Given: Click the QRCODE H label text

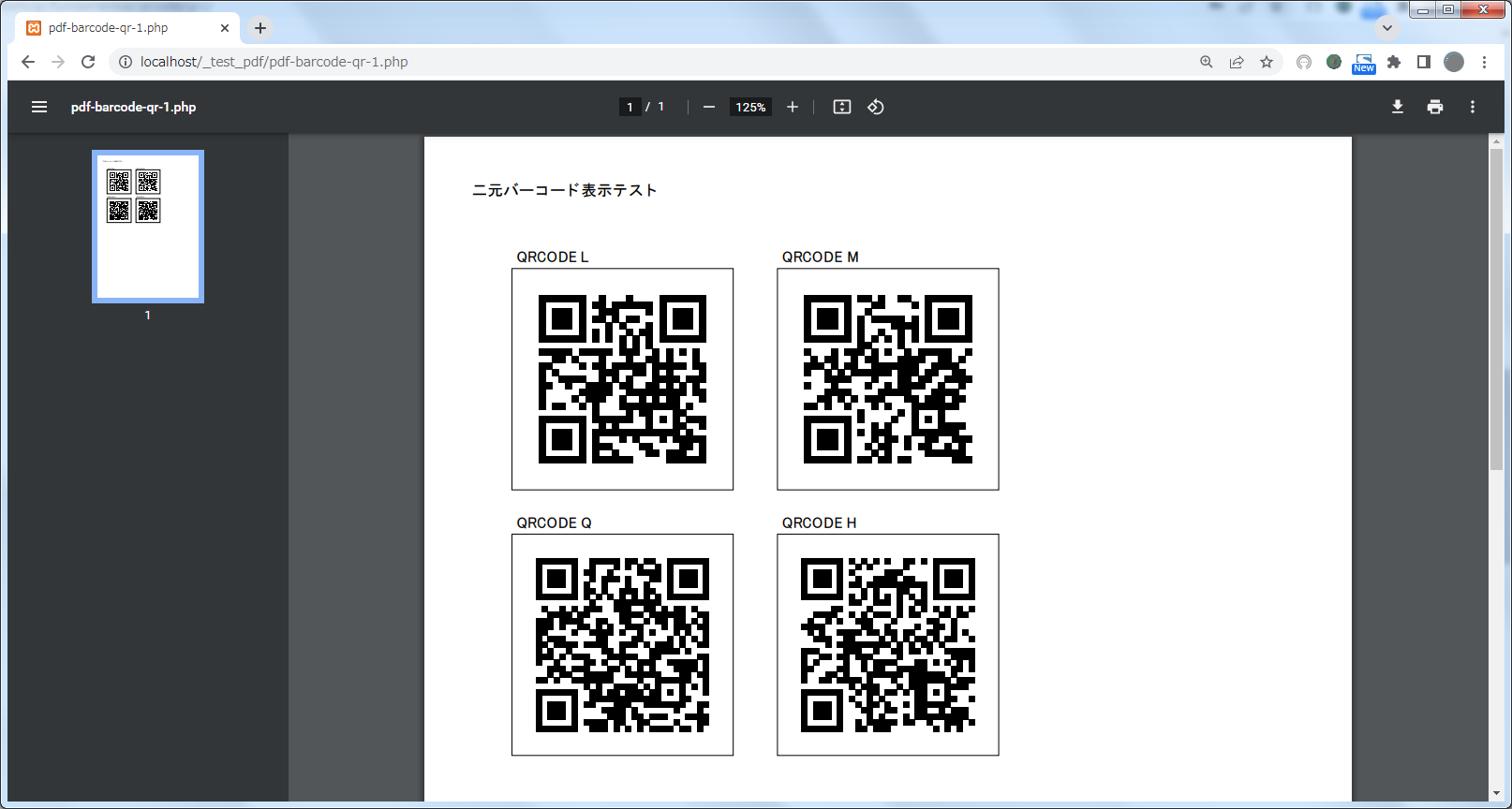Looking at the screenshot, I should [x=820, y=522].
